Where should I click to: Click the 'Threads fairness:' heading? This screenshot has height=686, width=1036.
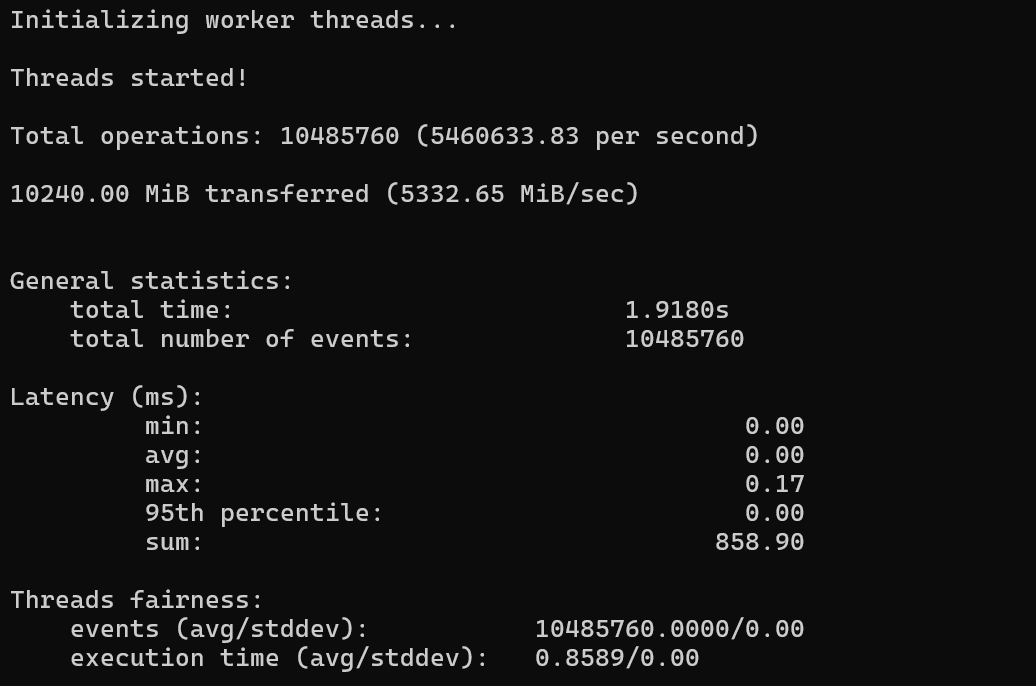(x=136, y=601)
